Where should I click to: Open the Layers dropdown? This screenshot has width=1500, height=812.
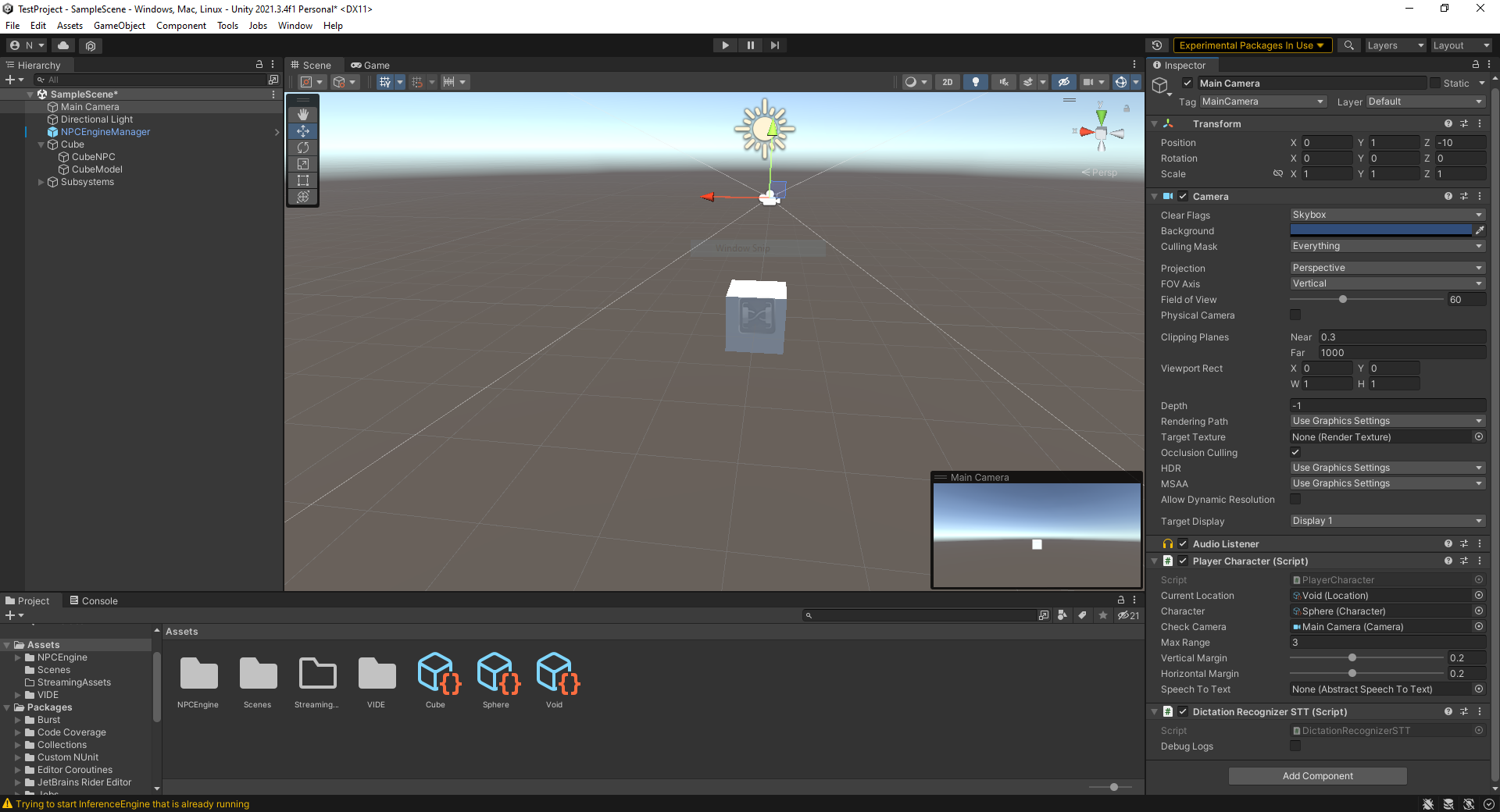pyautogui.click(x=1395, y=45)
